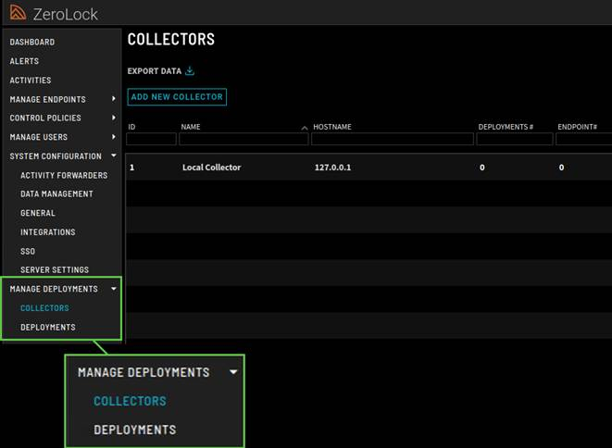
Task: Click the Export Data download icon
Action: click(x=190, y=71)
